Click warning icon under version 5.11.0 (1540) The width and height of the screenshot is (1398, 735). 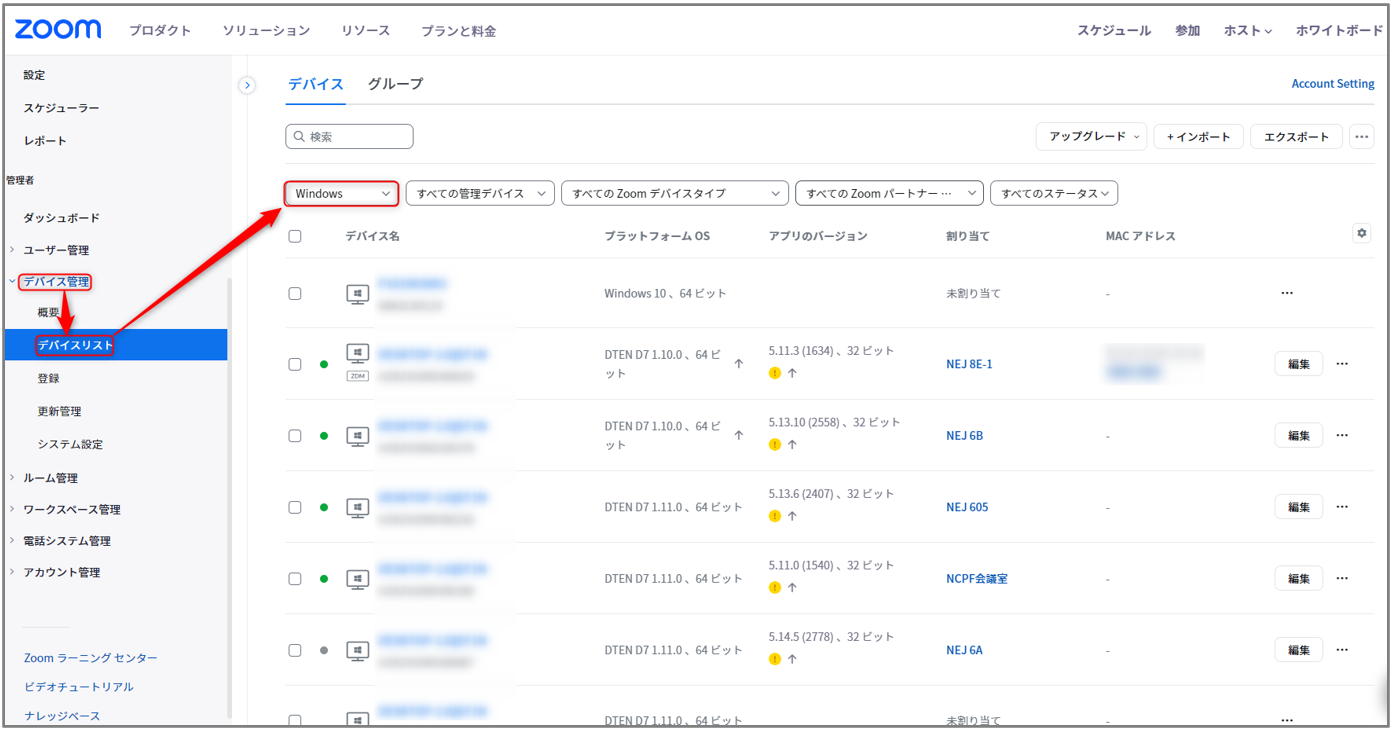click(x=775, y=587)
